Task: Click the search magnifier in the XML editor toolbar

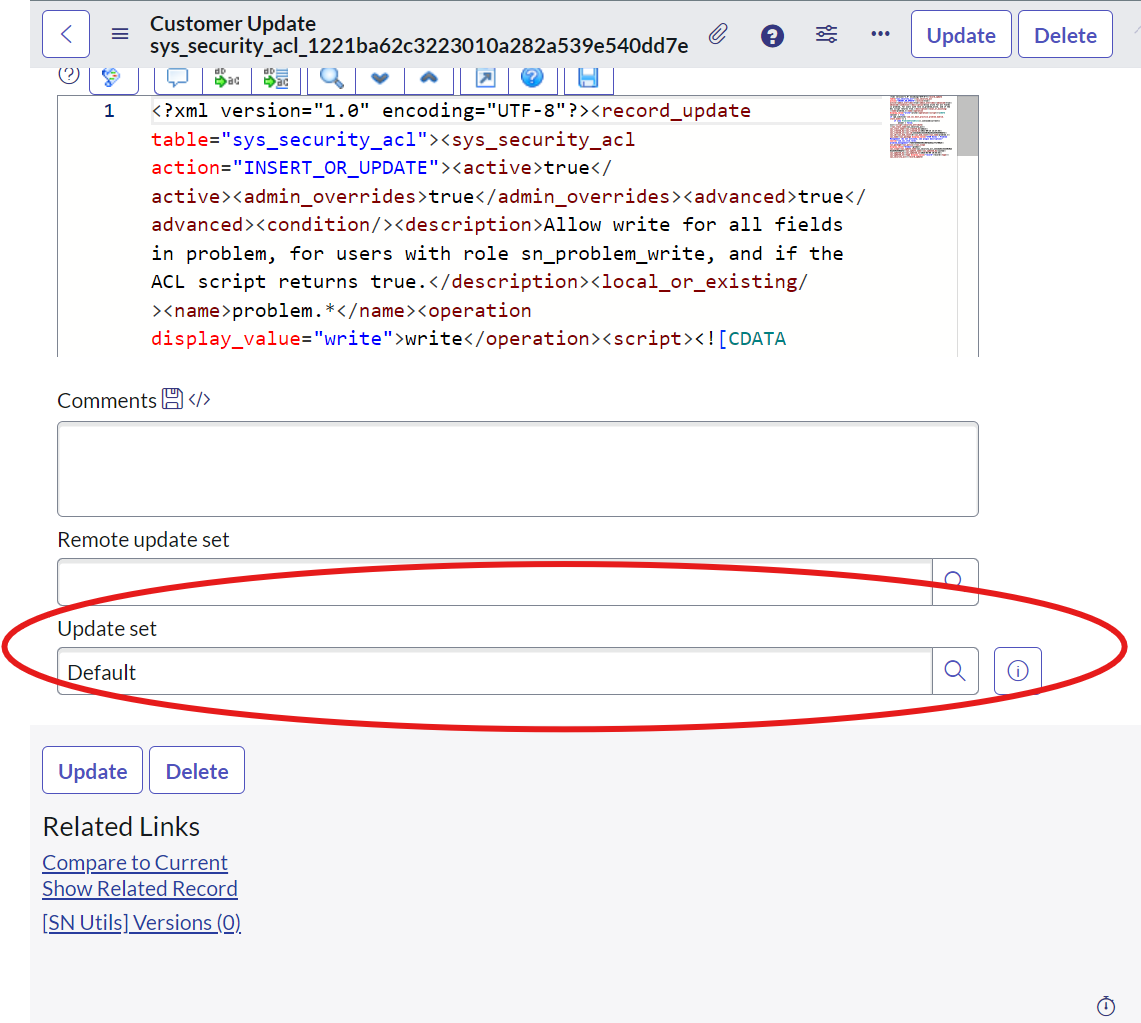Action: [330, 80]
